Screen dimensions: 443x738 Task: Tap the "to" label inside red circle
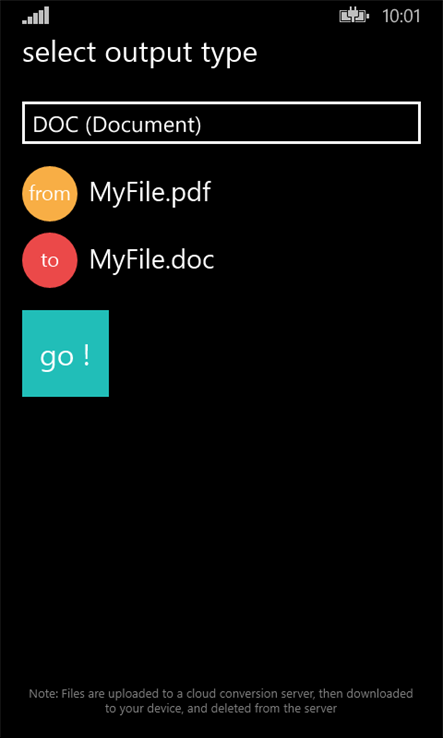tap(49, 260)
